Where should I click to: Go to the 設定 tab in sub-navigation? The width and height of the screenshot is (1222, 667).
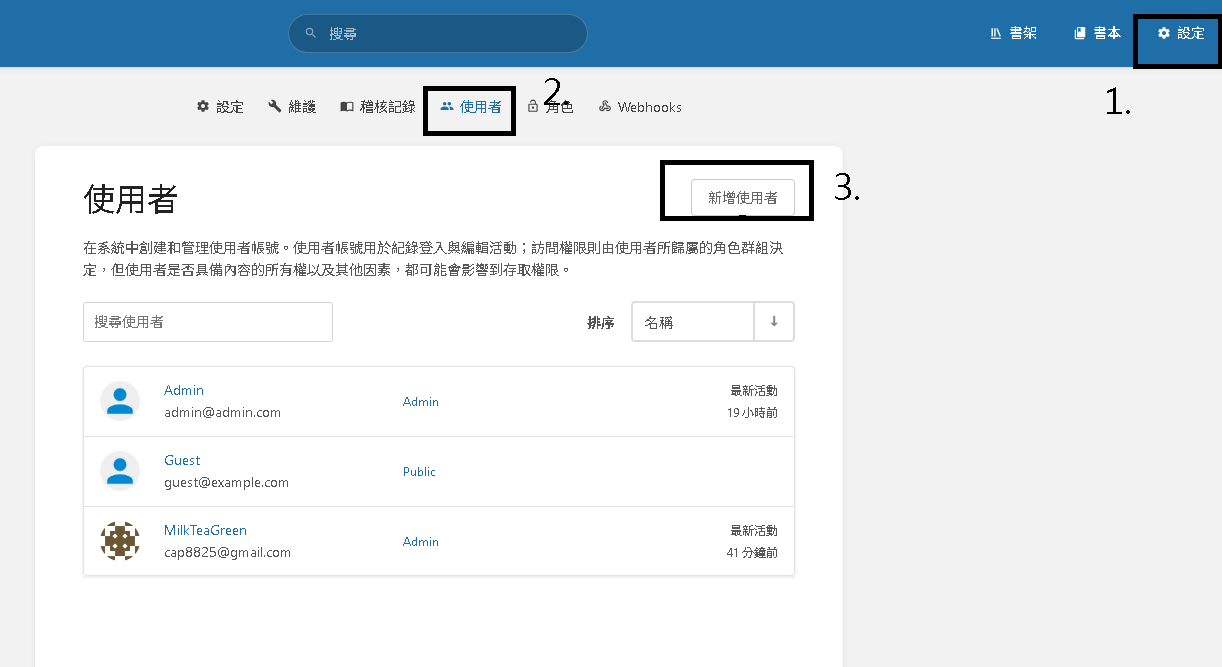point(220,107)
